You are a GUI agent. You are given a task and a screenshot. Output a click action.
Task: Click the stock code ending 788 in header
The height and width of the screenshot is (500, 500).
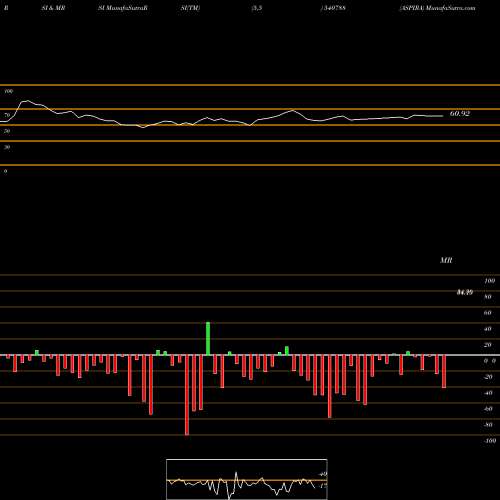click(333, 8)
